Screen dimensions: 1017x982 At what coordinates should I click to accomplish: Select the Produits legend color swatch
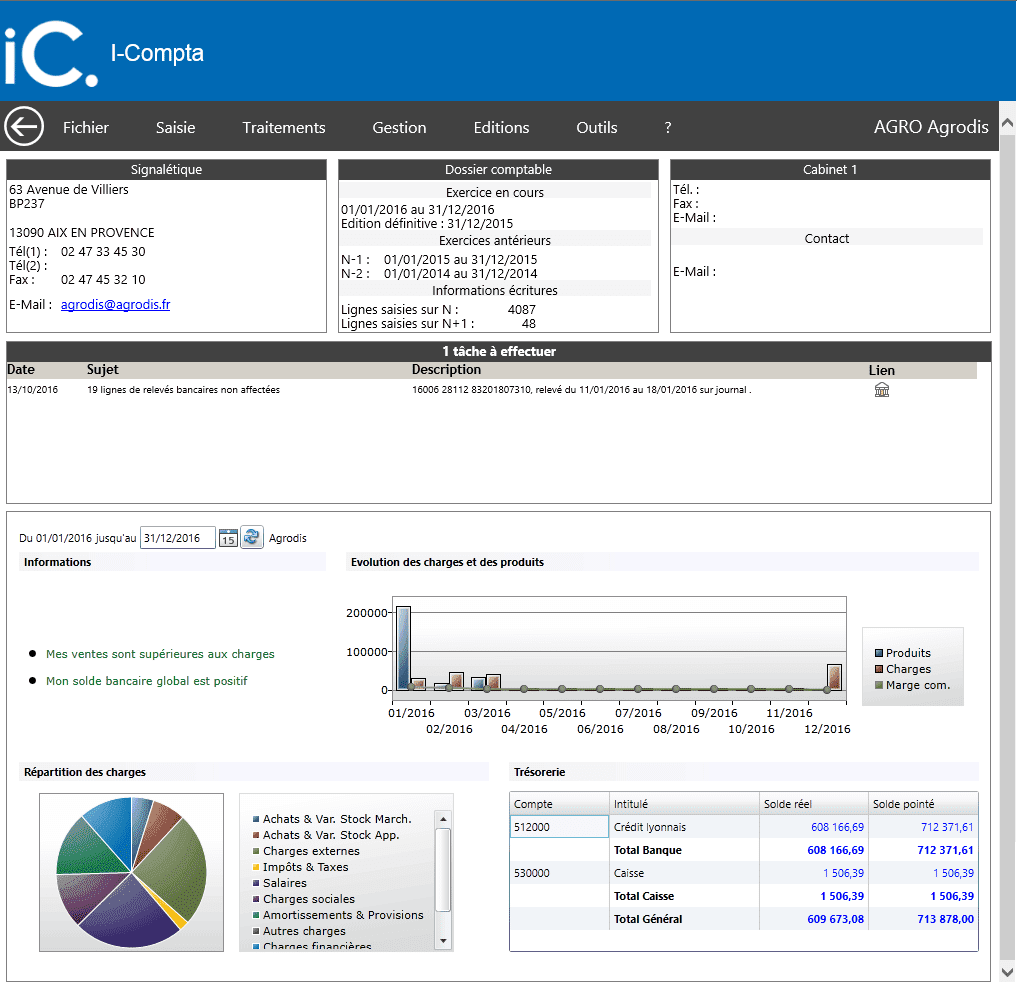(x=879, y=653)
